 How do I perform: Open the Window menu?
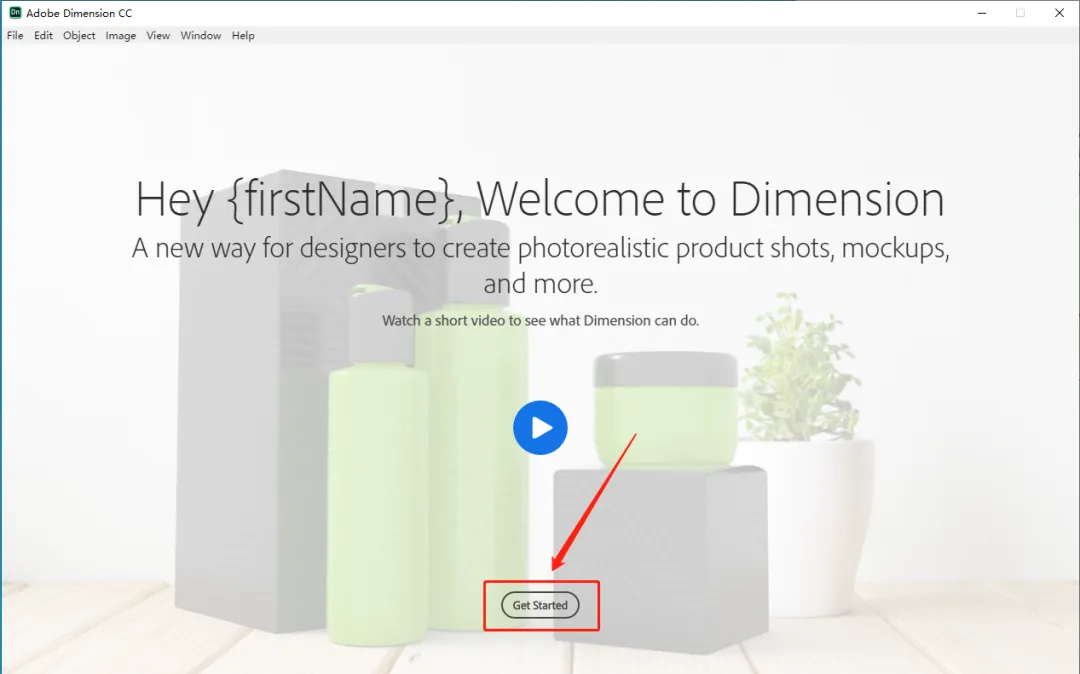(x=200, y=36)
